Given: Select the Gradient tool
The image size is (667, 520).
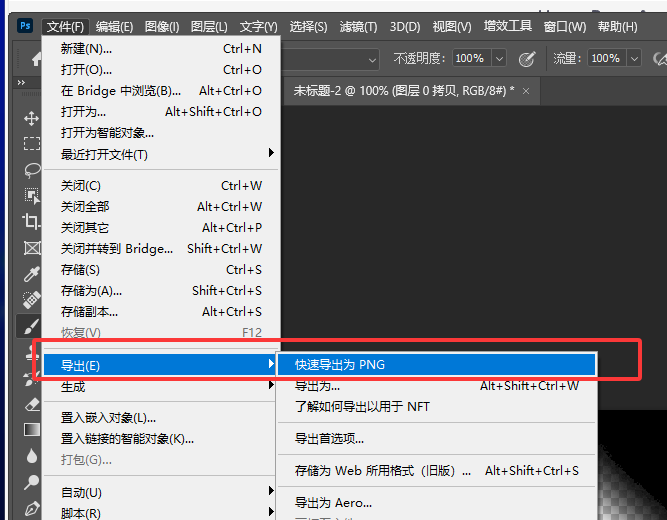Looking at the screenshot, I should (x=32, y=430).
